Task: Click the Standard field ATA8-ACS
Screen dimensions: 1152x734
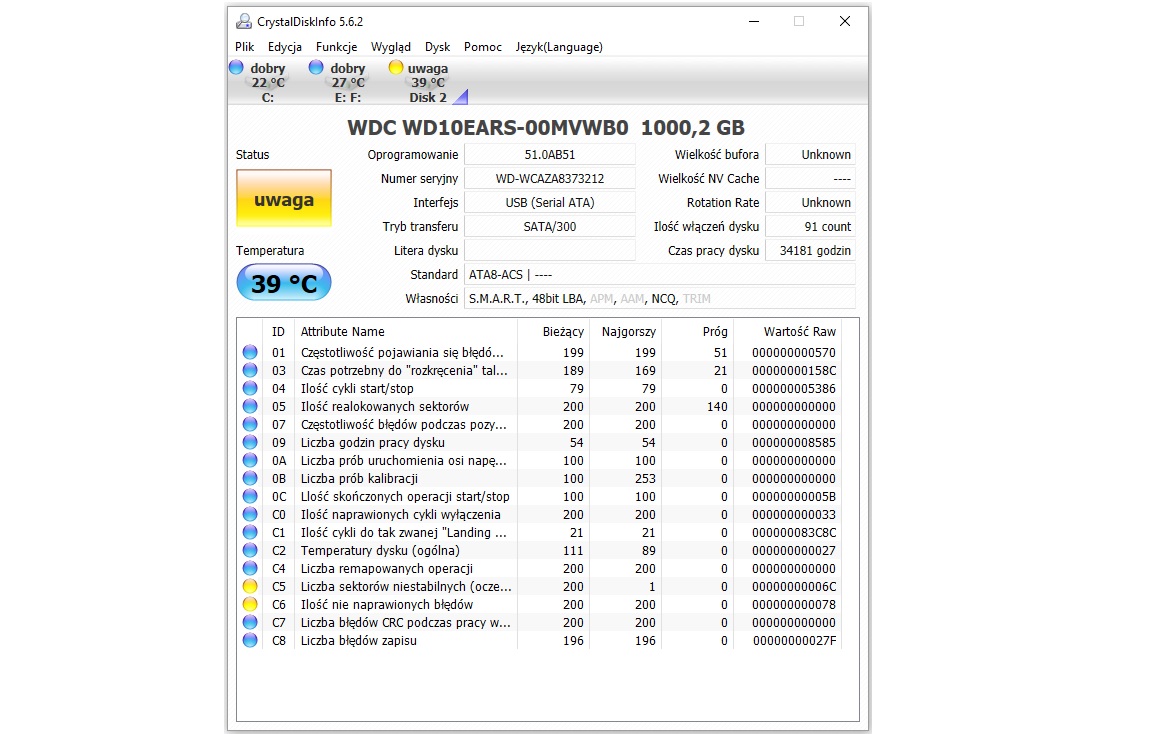Action: click(660, 275)
